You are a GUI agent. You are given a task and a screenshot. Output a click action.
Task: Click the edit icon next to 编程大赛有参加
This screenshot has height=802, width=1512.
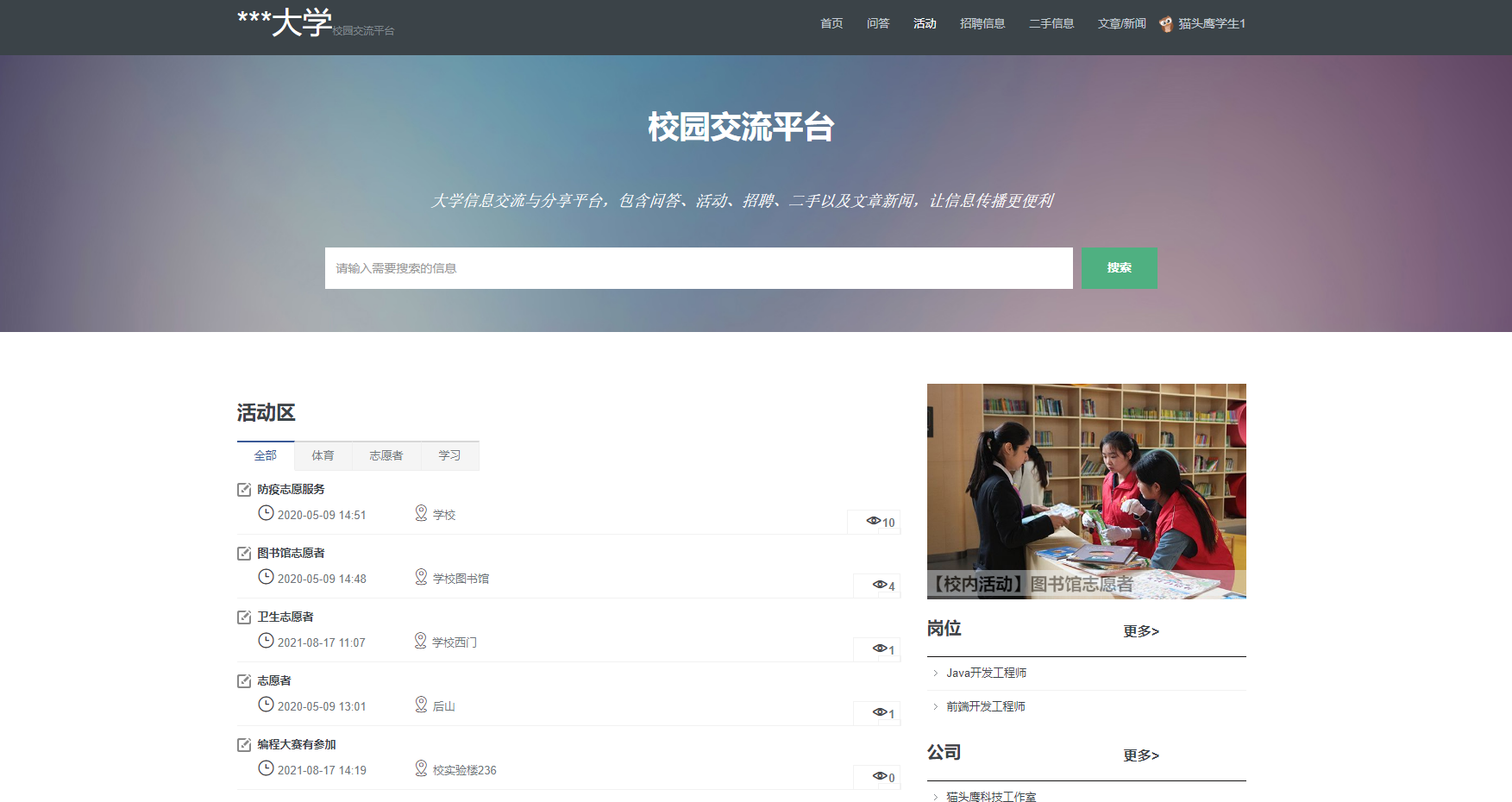244,743
